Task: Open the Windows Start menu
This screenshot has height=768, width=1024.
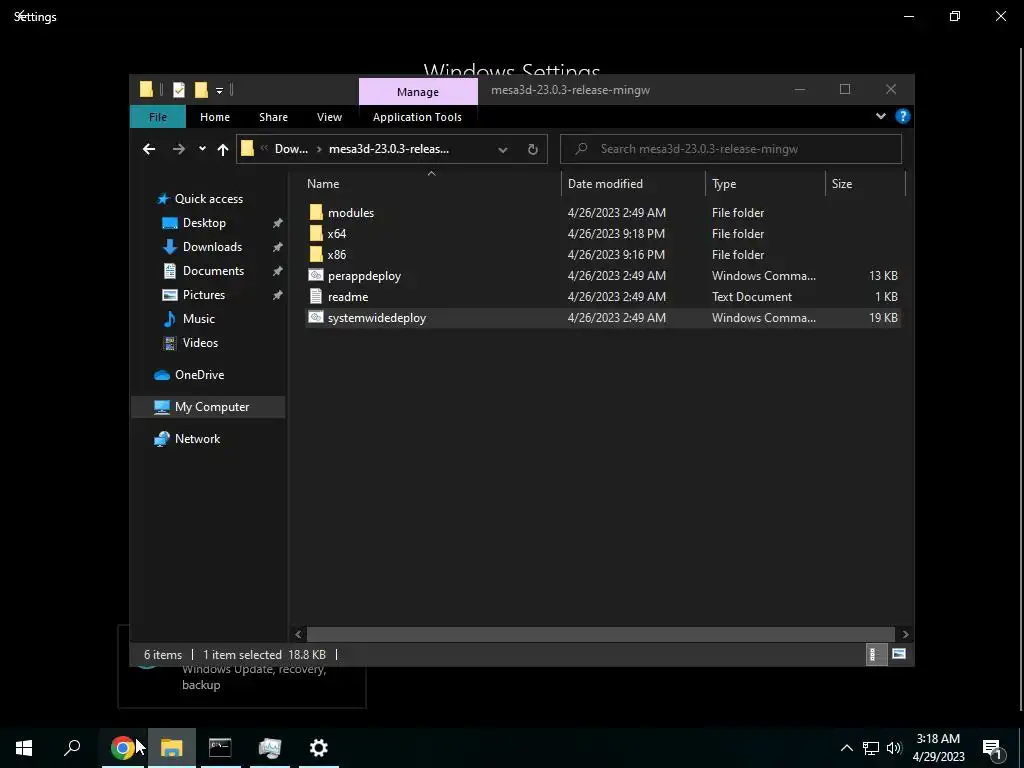Action: click(x=24, y=748)
